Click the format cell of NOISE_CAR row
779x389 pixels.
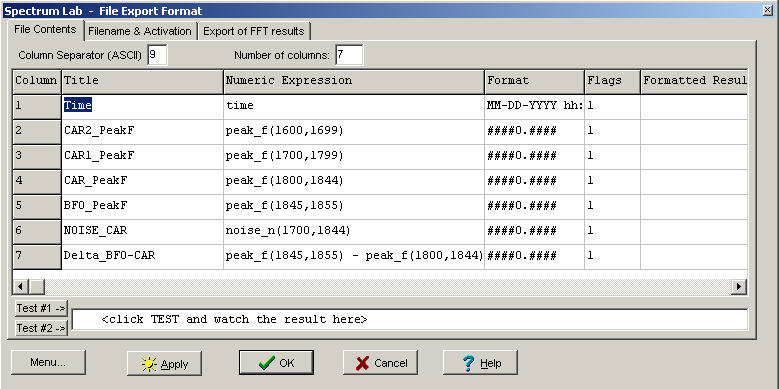(535, 232)
